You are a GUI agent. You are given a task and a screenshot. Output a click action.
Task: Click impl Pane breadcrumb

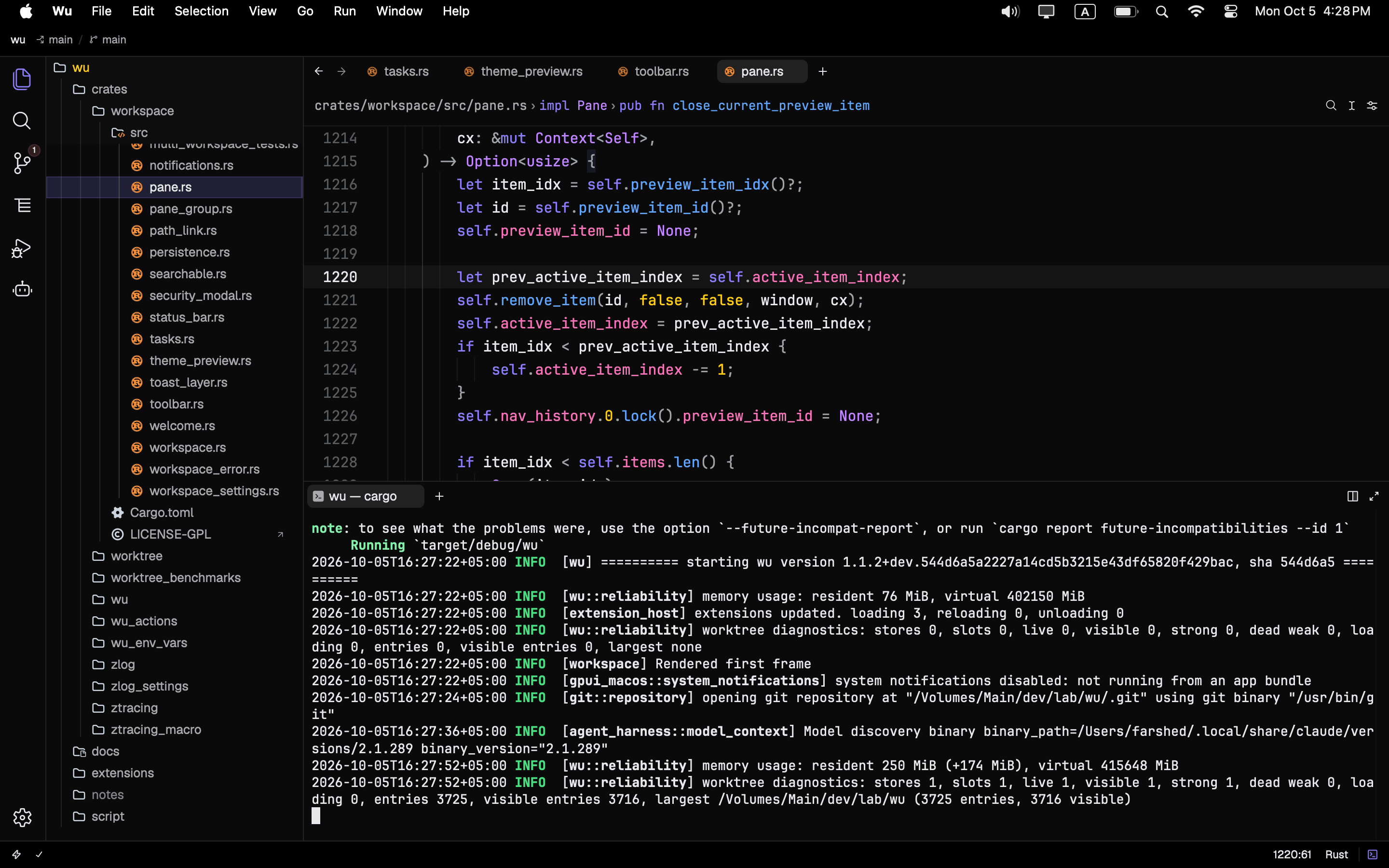pos(573,106)
